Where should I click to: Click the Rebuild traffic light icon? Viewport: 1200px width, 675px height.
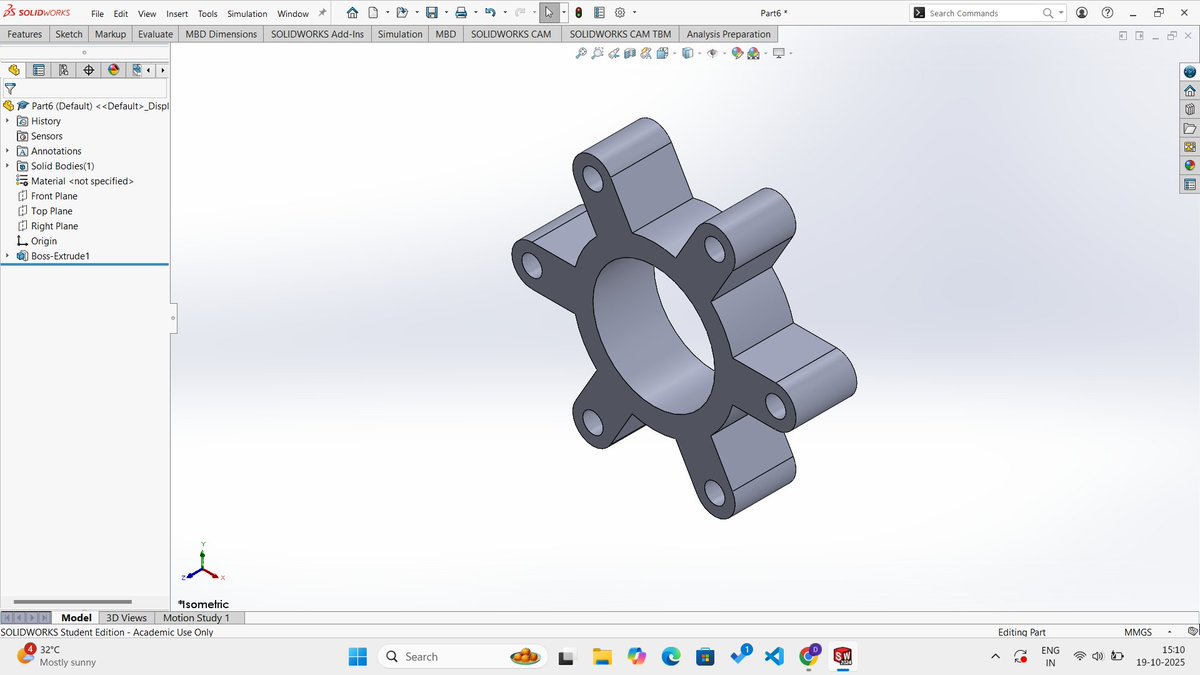pyautogui.click(x=579, y=13)
